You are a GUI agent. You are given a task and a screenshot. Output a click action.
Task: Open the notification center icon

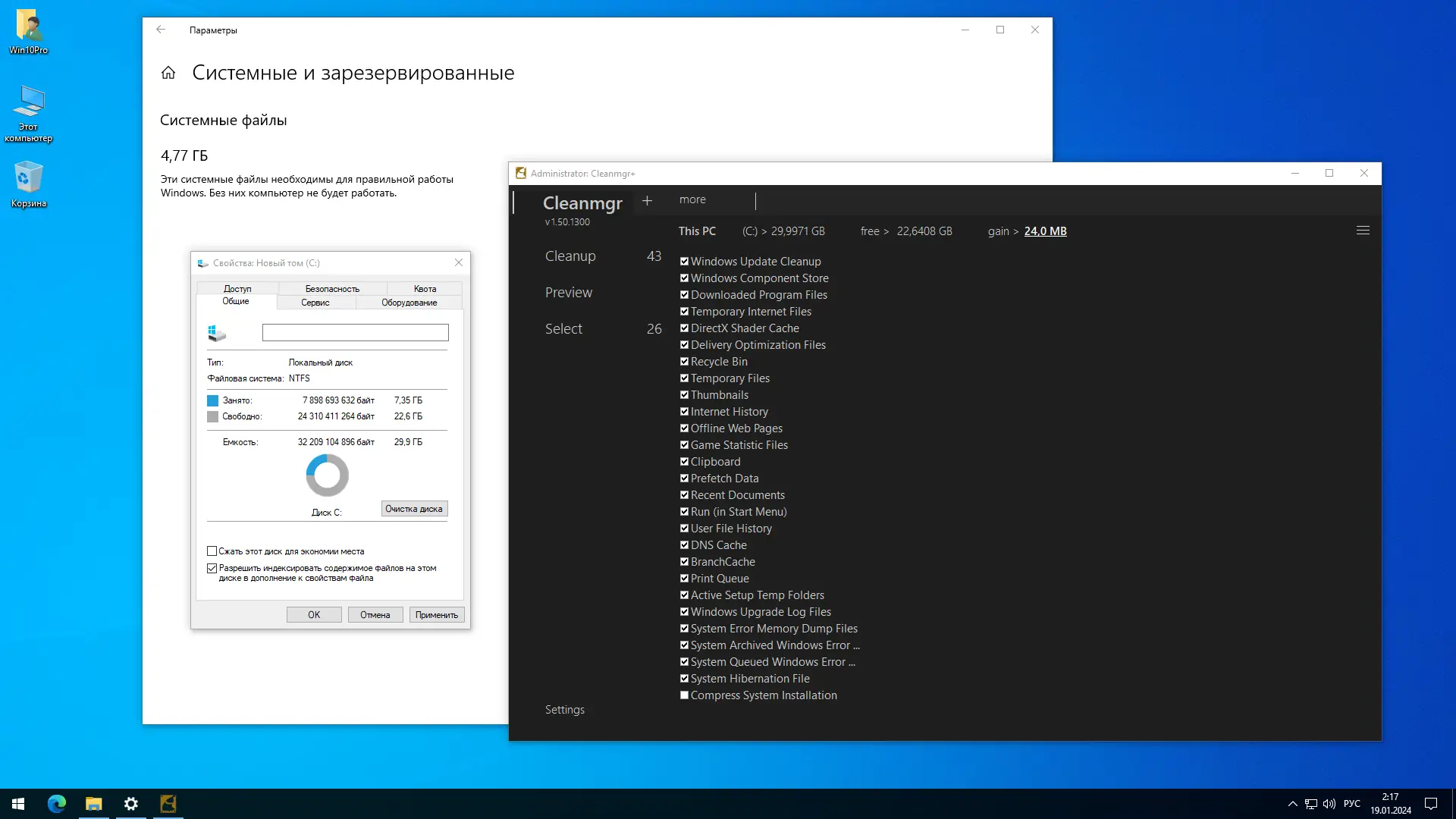[x=1431, y=804]
